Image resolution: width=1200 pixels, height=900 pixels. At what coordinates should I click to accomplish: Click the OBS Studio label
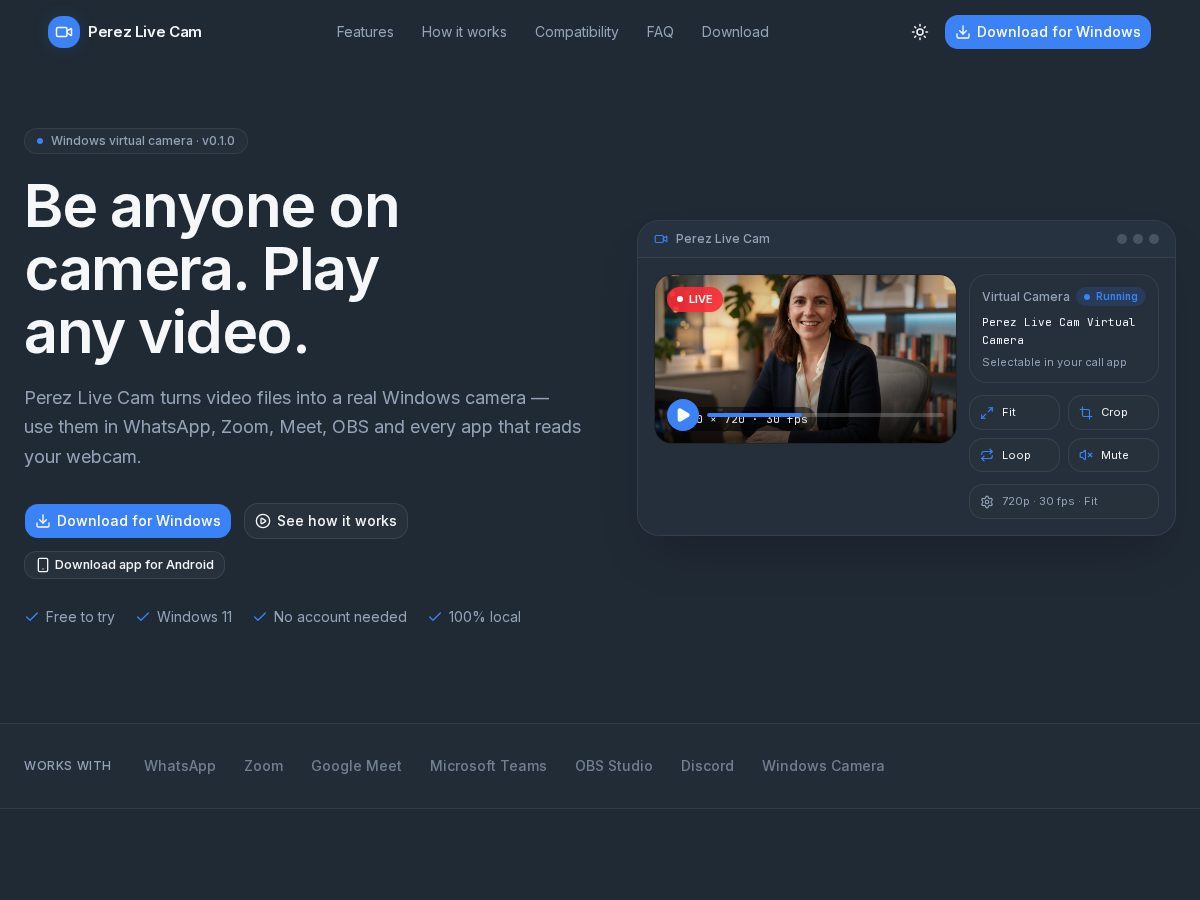coord(614,766)
